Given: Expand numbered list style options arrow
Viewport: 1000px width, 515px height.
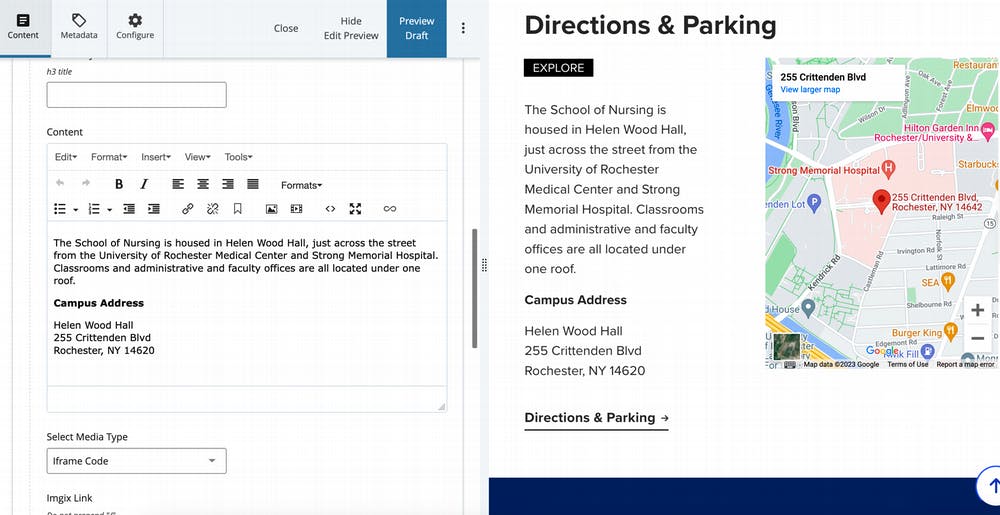Looking at the screenshot, I should click(110, 209).
